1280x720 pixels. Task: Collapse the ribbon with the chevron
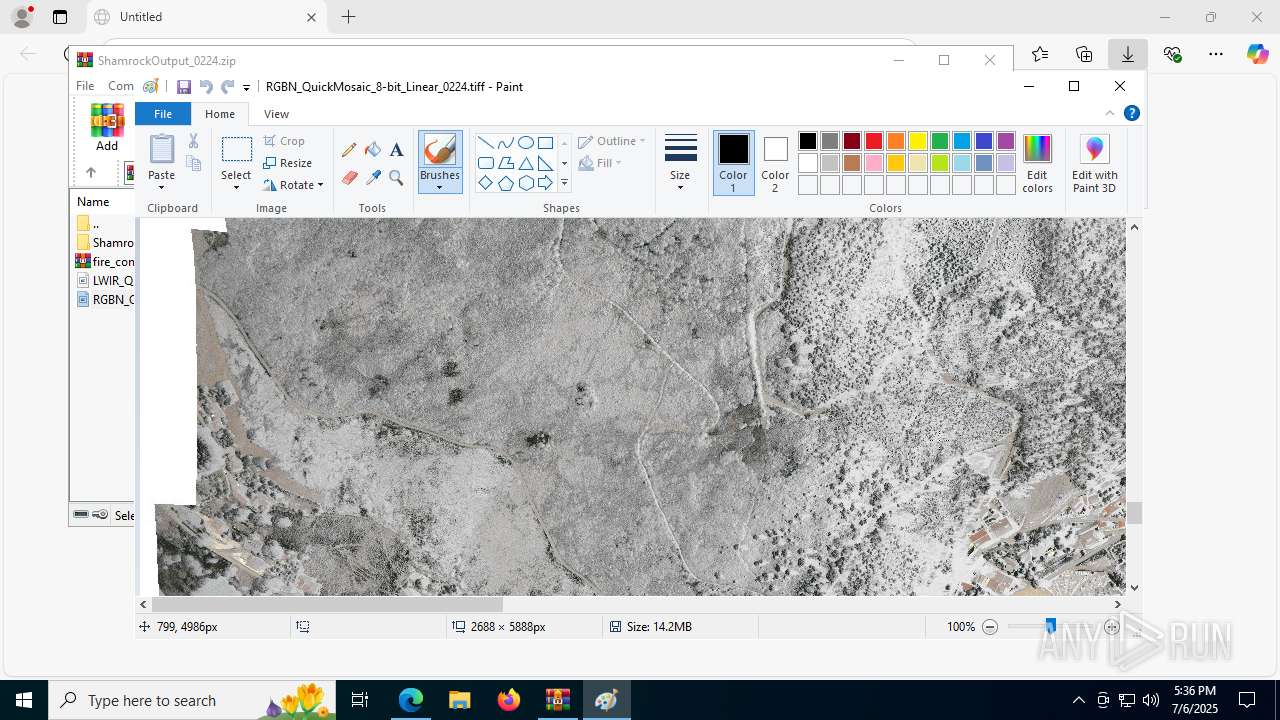click(x=1110, y=113)
